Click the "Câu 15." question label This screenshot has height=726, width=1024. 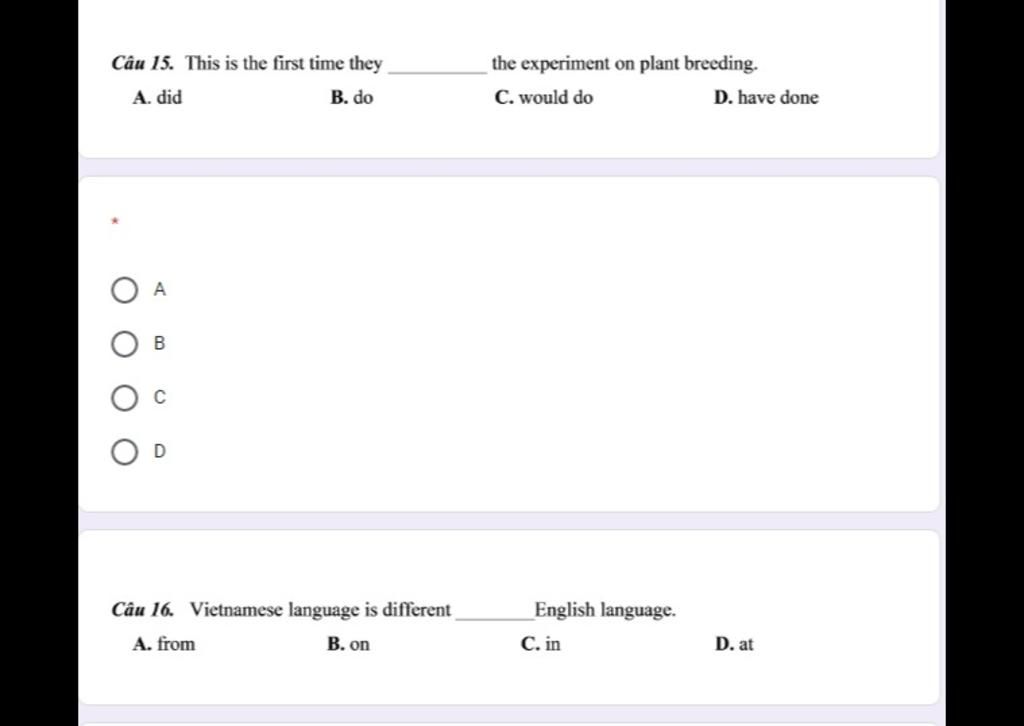(143, 63)
